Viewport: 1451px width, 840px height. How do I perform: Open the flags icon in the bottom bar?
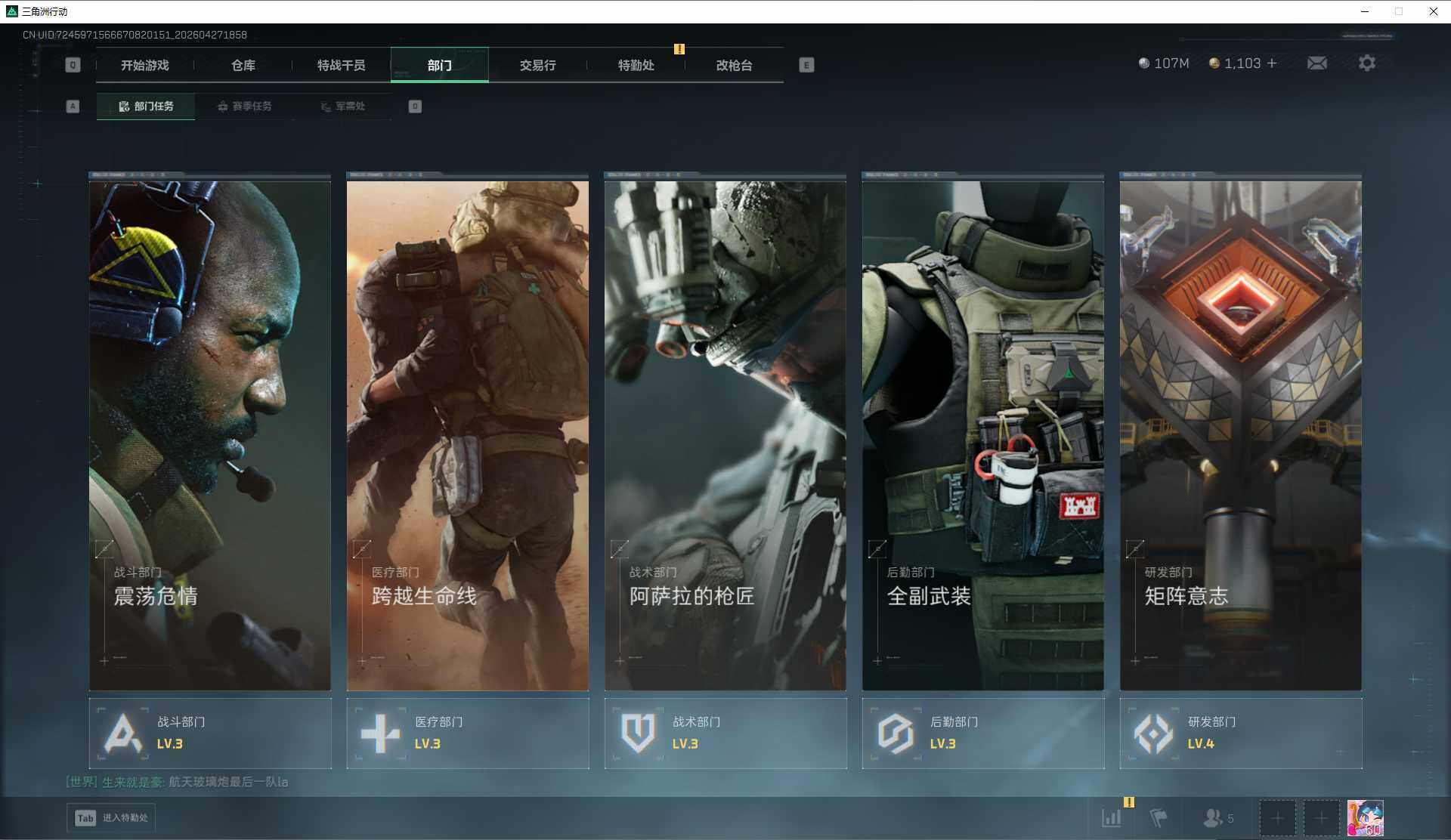click(1158, 817)
